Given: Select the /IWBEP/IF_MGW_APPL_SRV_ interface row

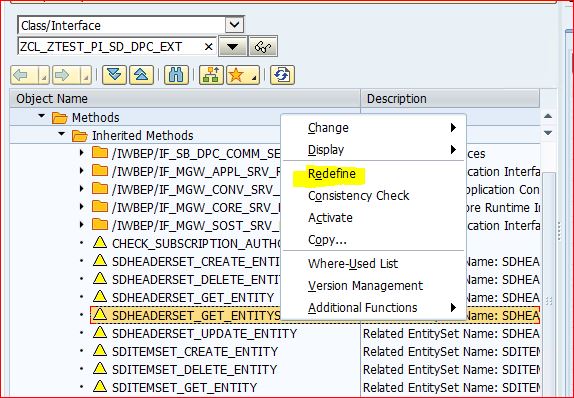Looking at the screenshot, I should click(196, 172).
